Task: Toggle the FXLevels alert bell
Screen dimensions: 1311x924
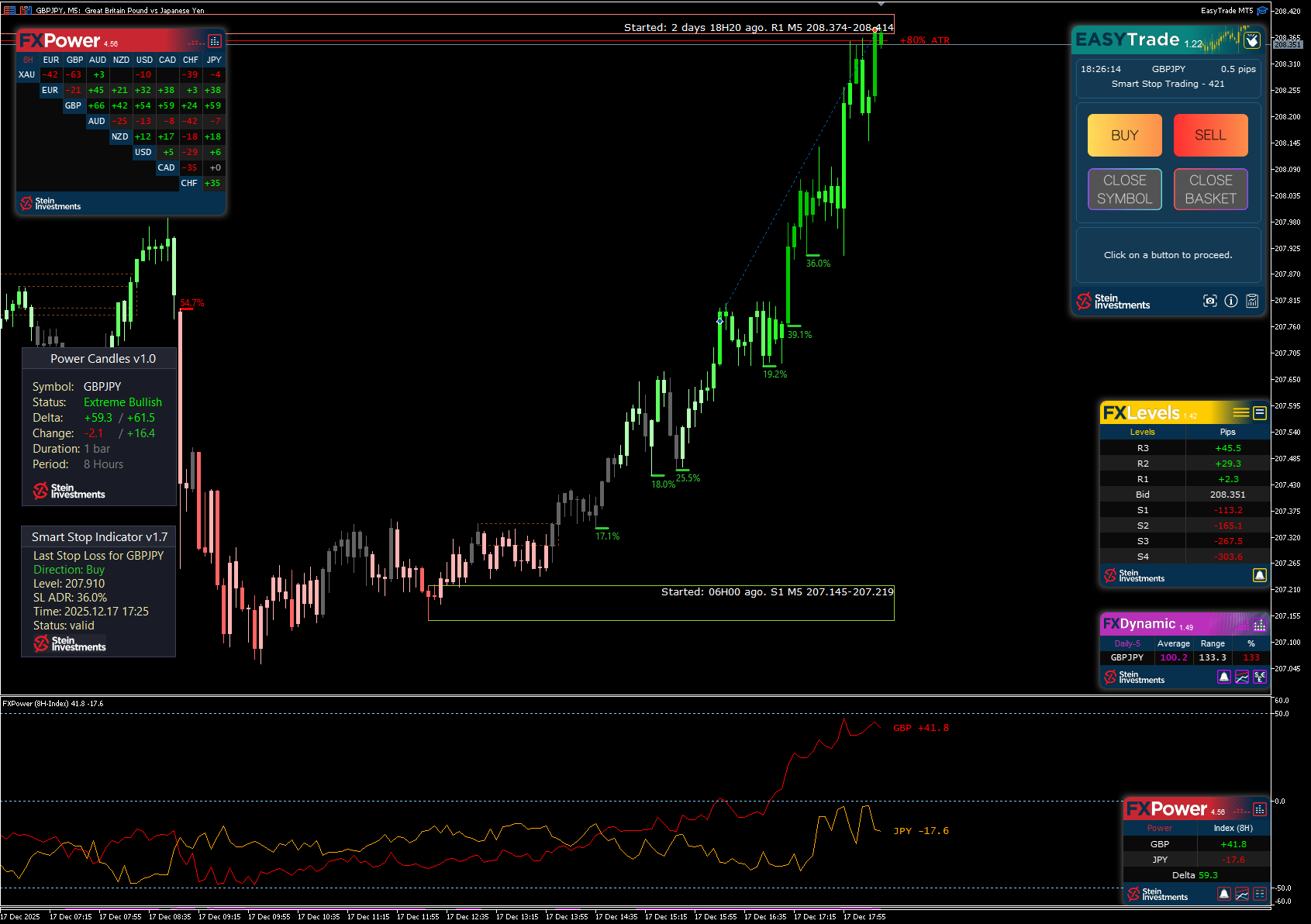Action: (x=1260, y=575)
